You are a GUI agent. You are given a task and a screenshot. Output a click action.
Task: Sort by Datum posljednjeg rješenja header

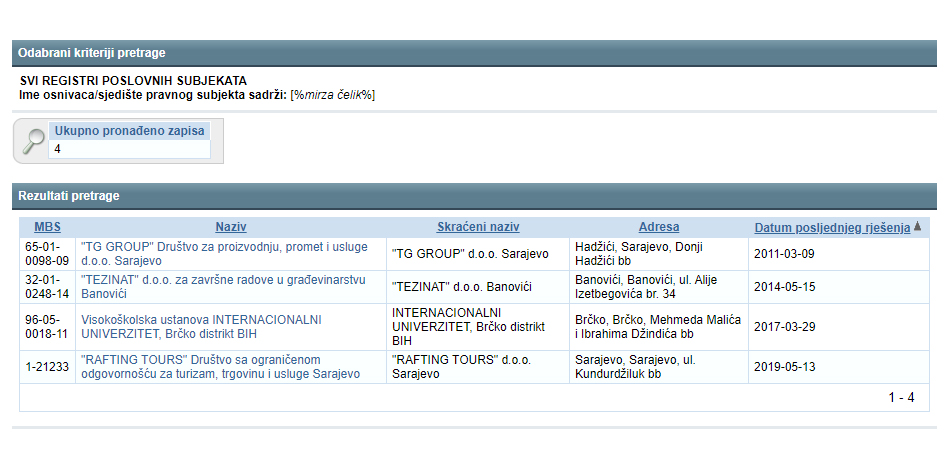coord(832,227)
